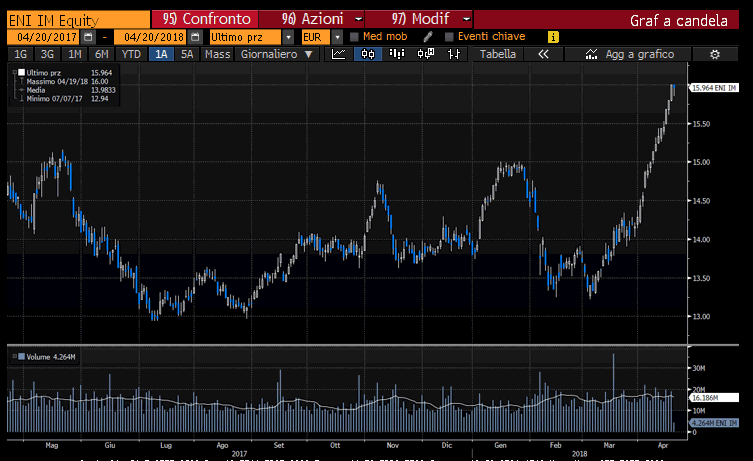Collapse the Ultimo prz legend box
The width and height of the screenshot is (753, 461).
(14, 73)
